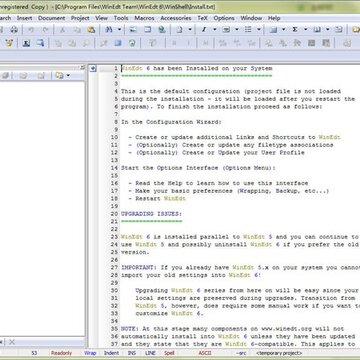This screenshot has height=360, width=360.
Task: Click the tree icon in left panel toolbar
Action: click(59, 76)
